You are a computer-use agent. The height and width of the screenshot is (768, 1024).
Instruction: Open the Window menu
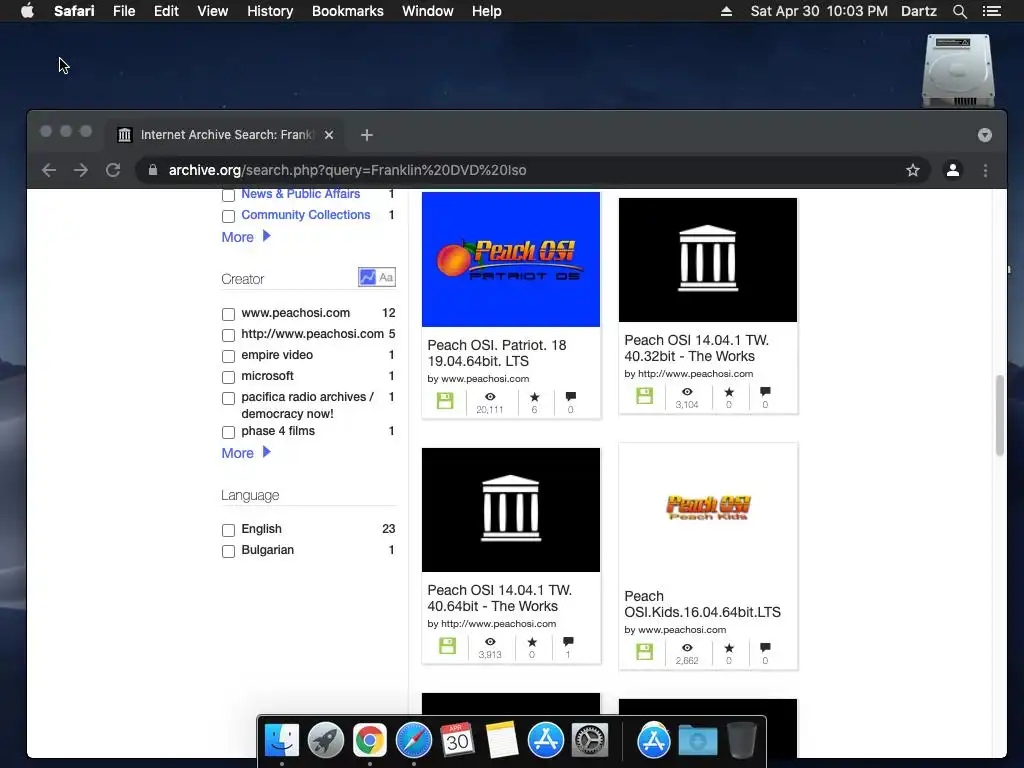tap(428, 11)
